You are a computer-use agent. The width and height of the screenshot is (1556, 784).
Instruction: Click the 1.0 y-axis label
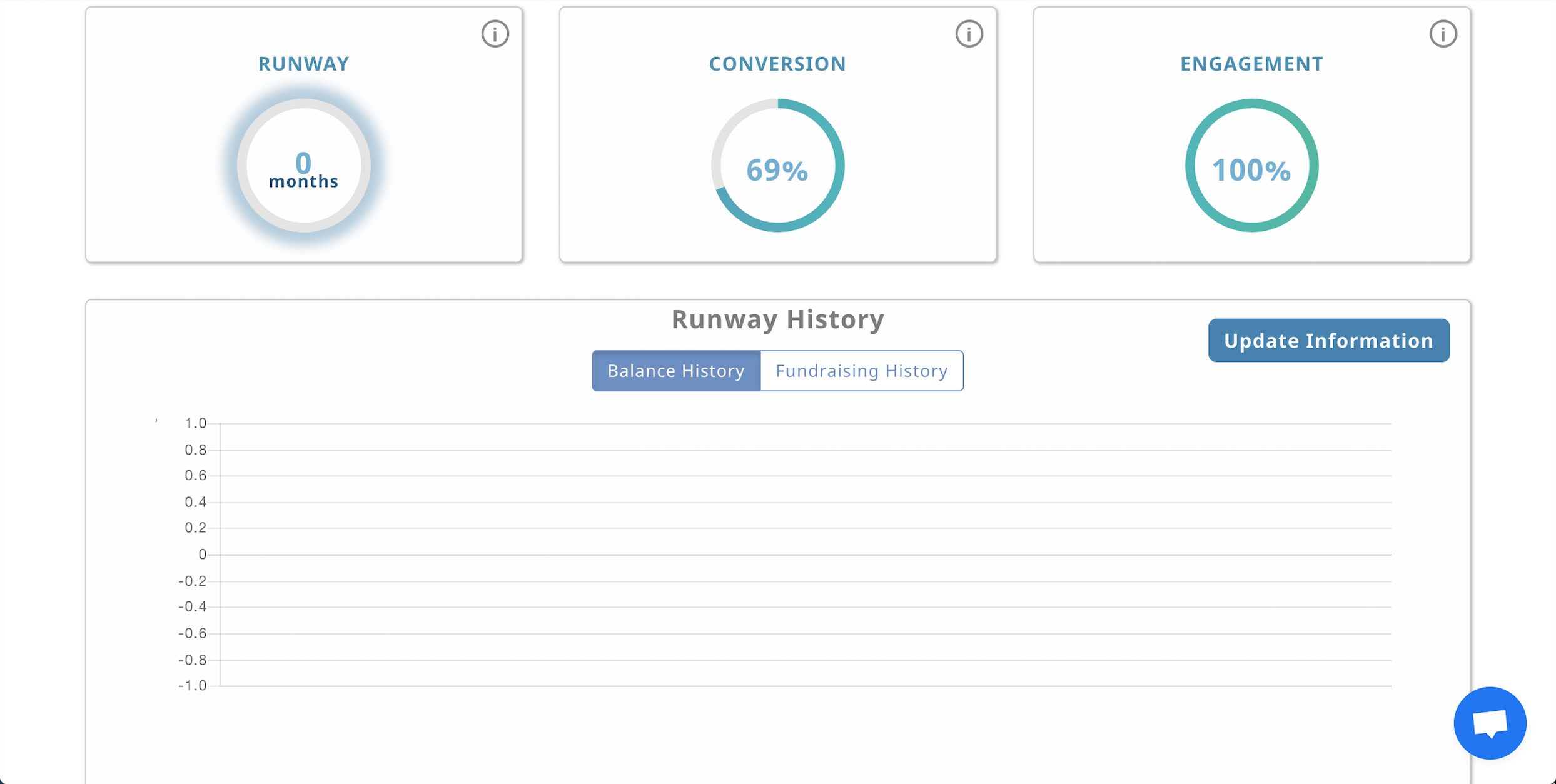coord(195,423)
